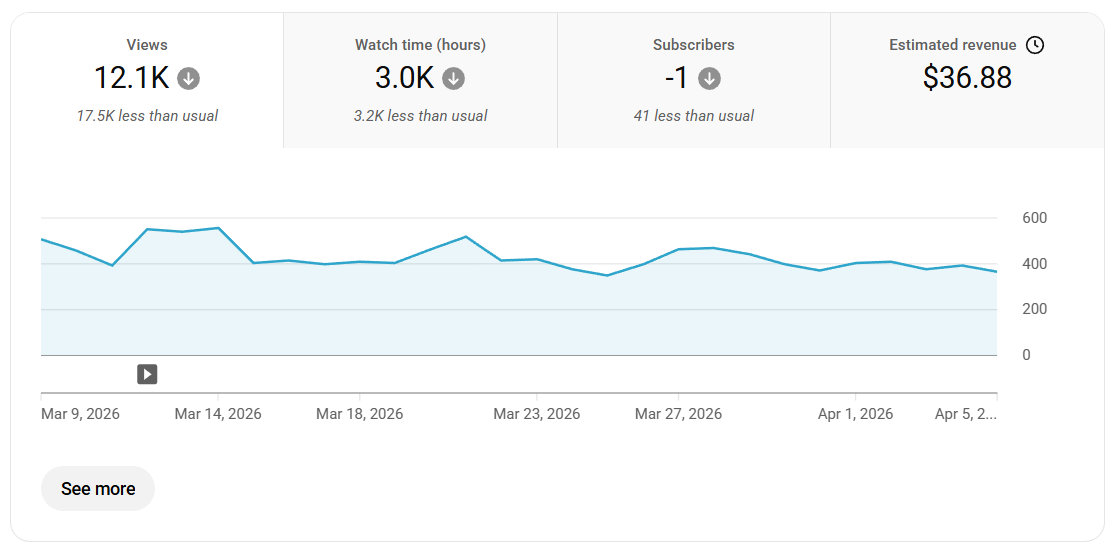This screenshot has height=552, width=1113.
Task: Open the video published marker below the chart
Action: point(147,374)
